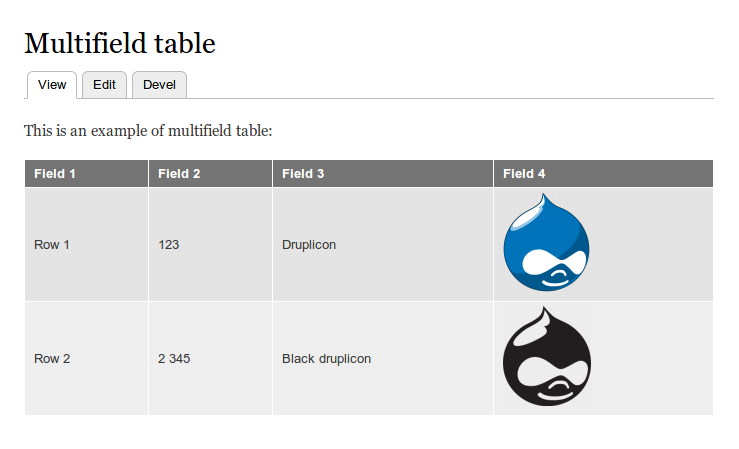Open the Edit tab
Image resolution: width=739 pixels, height=449 pixels.
pos(104,85)
